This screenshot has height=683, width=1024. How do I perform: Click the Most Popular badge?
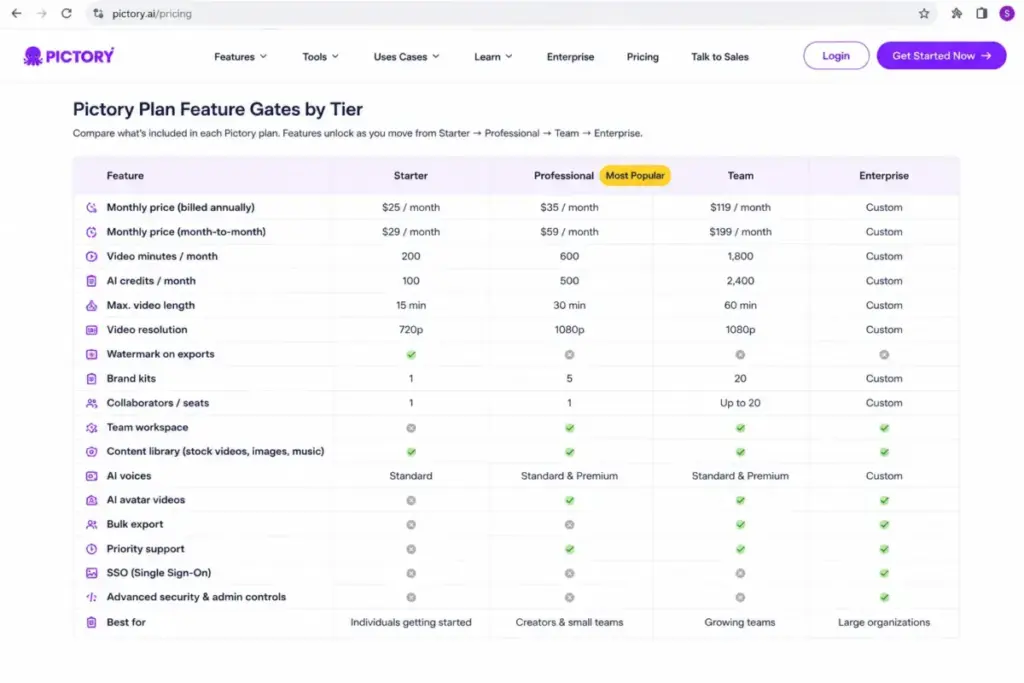[635, 176]
